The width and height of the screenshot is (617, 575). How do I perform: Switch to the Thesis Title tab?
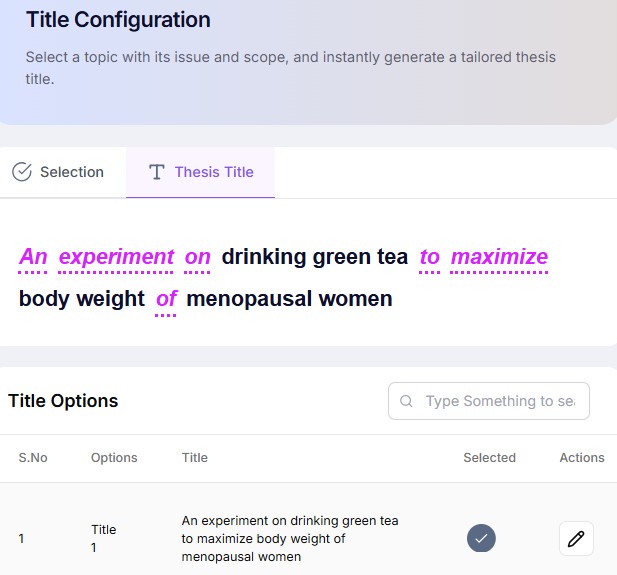point(201,172)
